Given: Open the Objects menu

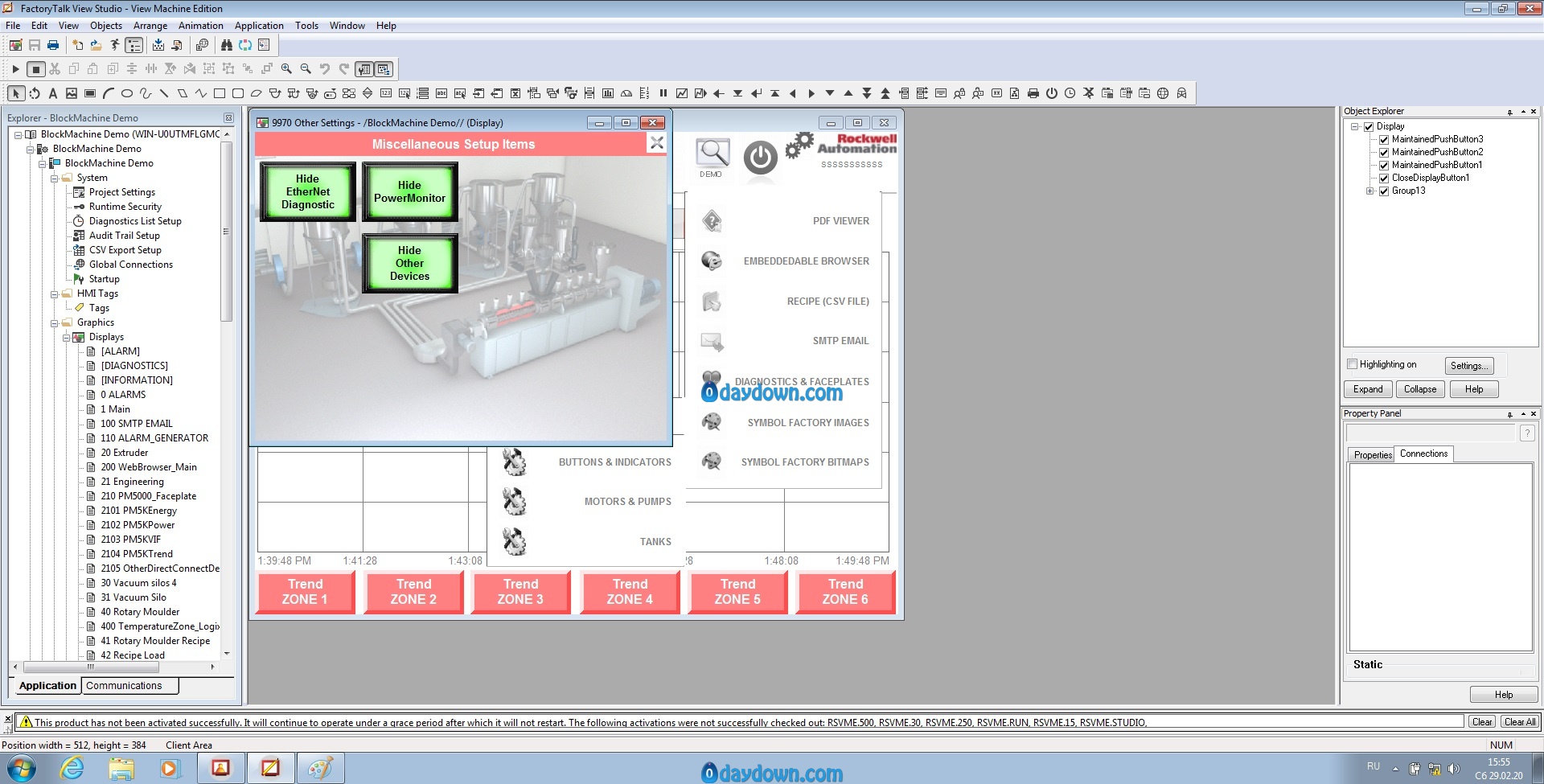Looking at the screenshot, I should point(106,26).
